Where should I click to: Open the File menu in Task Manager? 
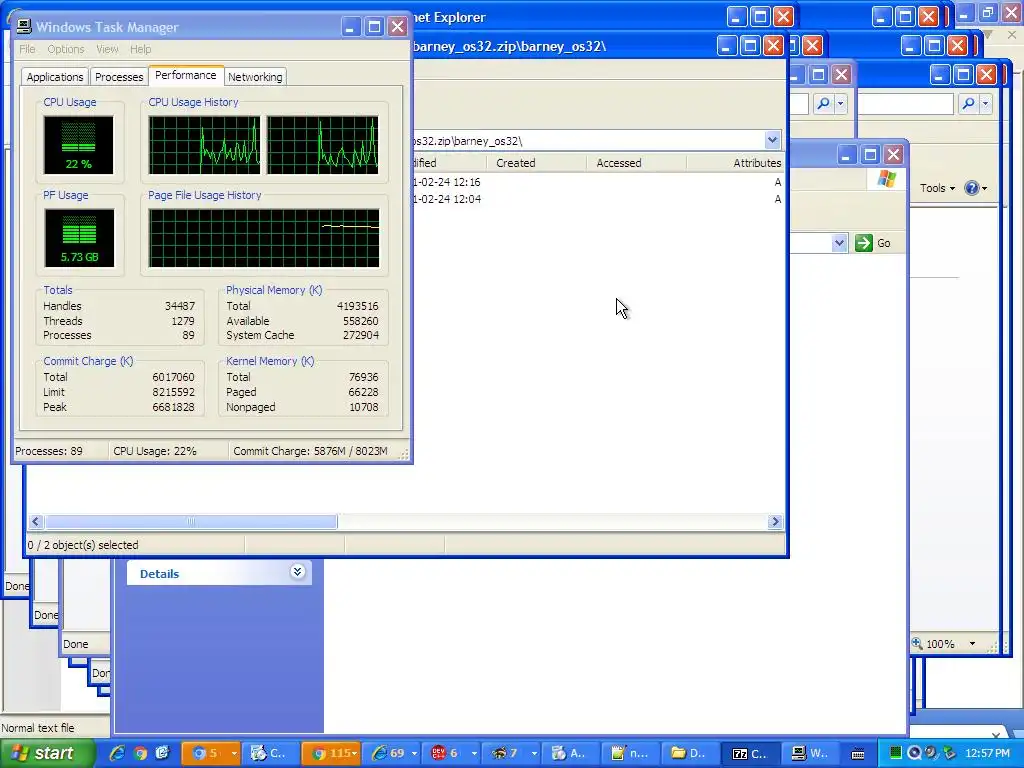coord(27,49)
